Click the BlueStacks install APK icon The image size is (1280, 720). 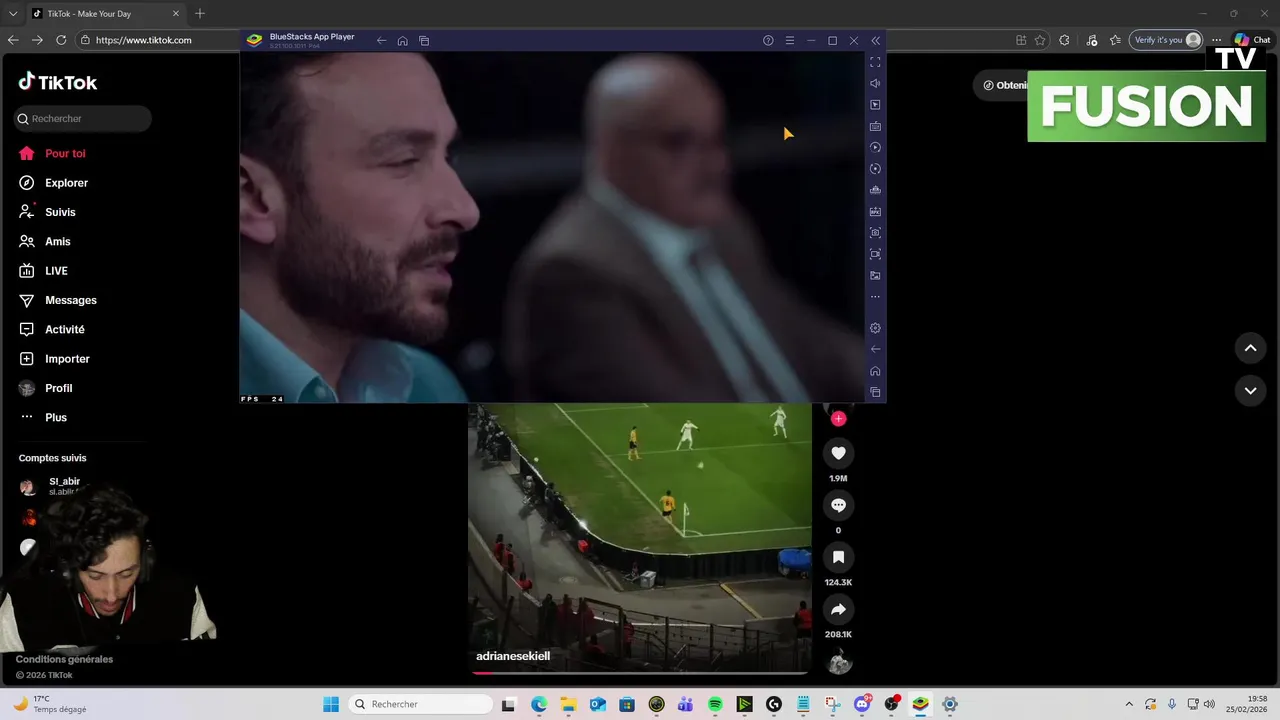(875, 212)
